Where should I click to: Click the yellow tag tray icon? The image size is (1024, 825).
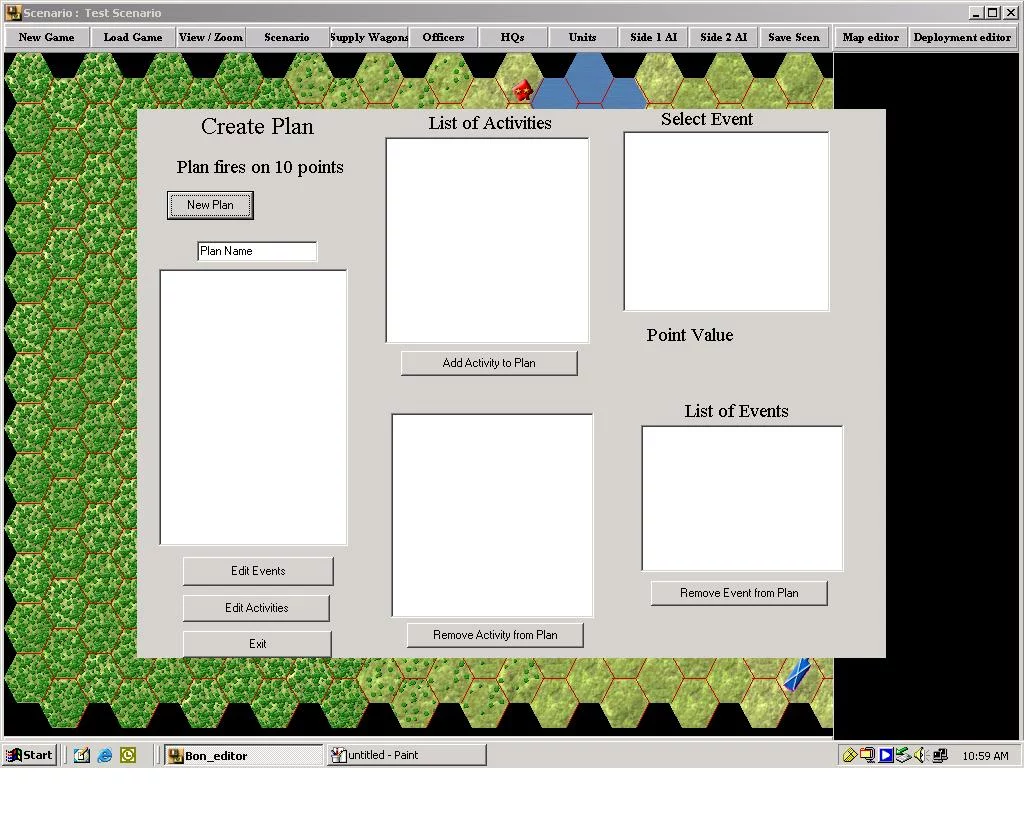pos(850,755)
